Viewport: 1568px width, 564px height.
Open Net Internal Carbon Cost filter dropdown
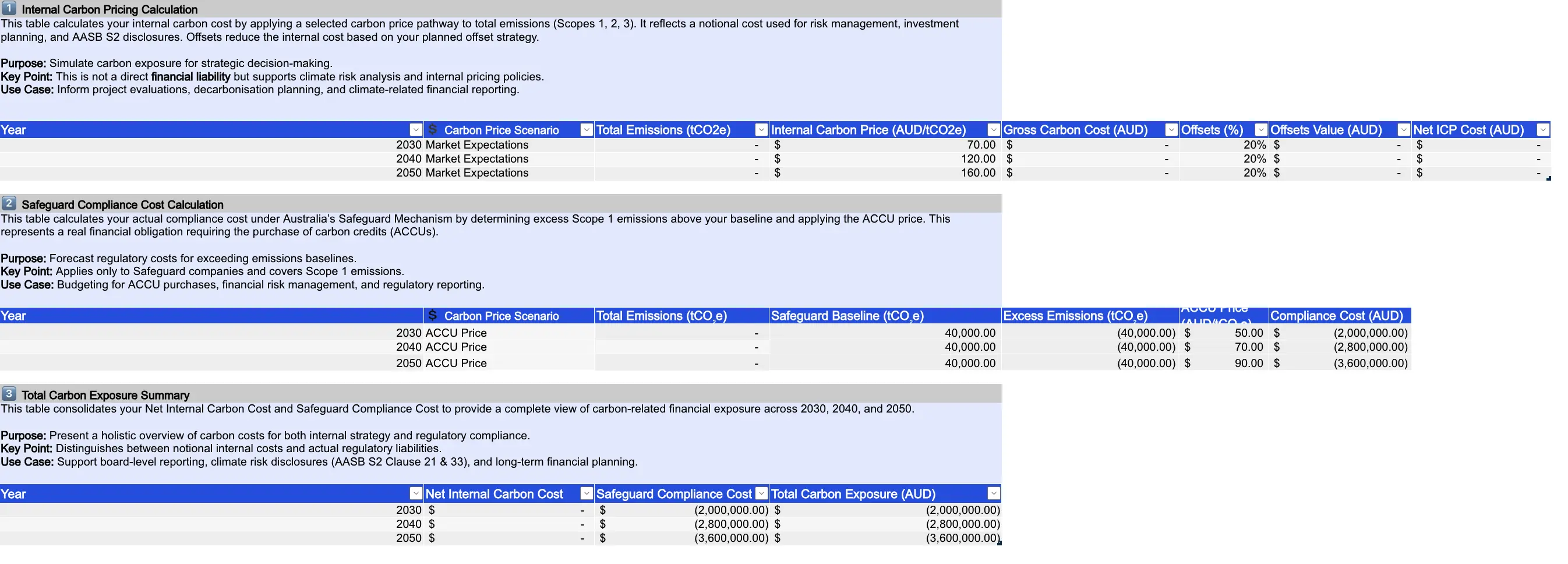(x=586, y=493)
